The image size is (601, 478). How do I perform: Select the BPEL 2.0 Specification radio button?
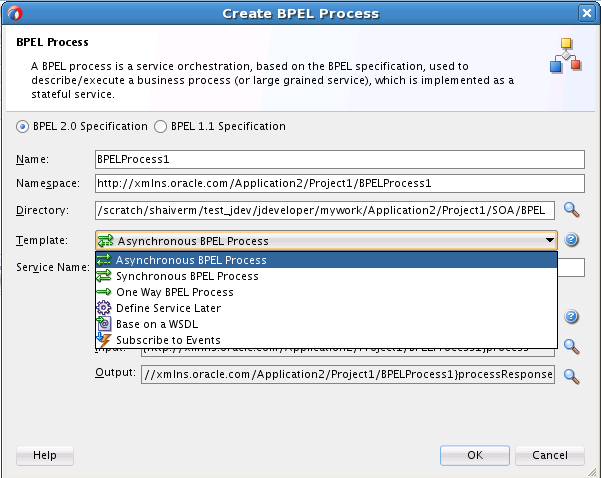pyautogui.click(x=22, y=126)
